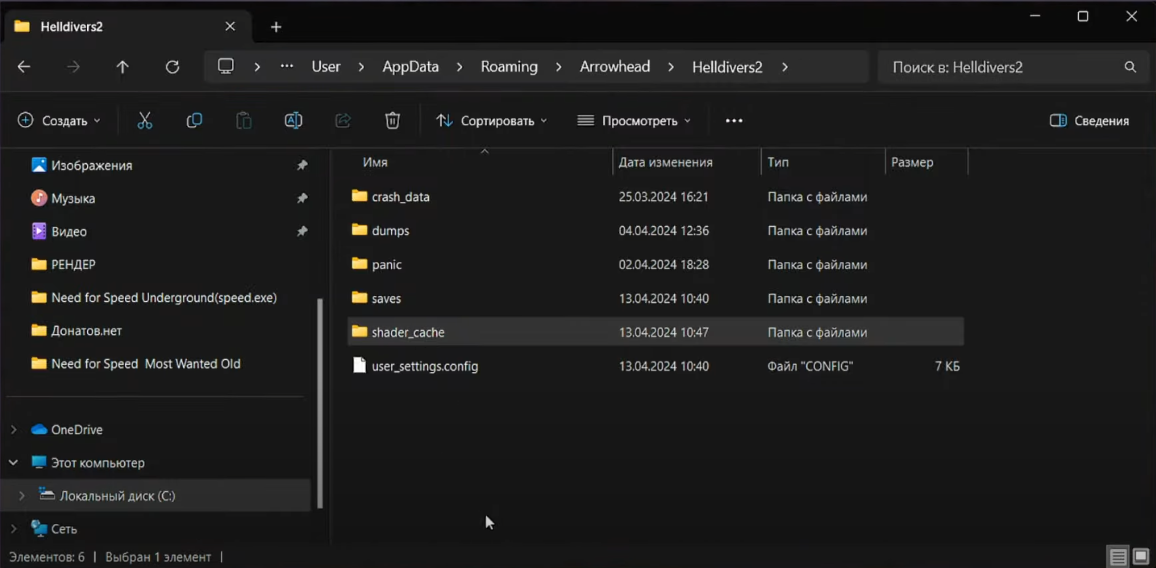Collapse the Этот компьютер tree node
Image resolution: width=1156 pixels, height=568 pixels.
coord(13,463)
